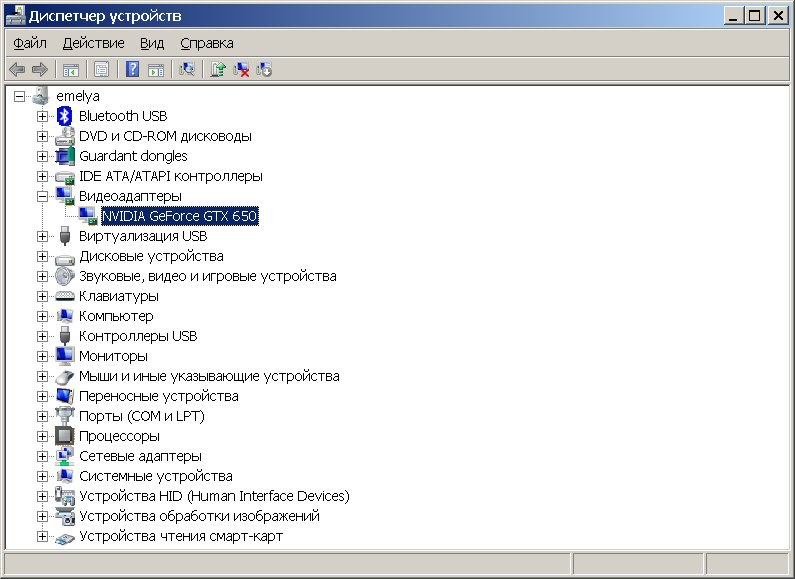Click the Процессоры chip icon
The width and height of the screenshot is (795, 579).
65,436
